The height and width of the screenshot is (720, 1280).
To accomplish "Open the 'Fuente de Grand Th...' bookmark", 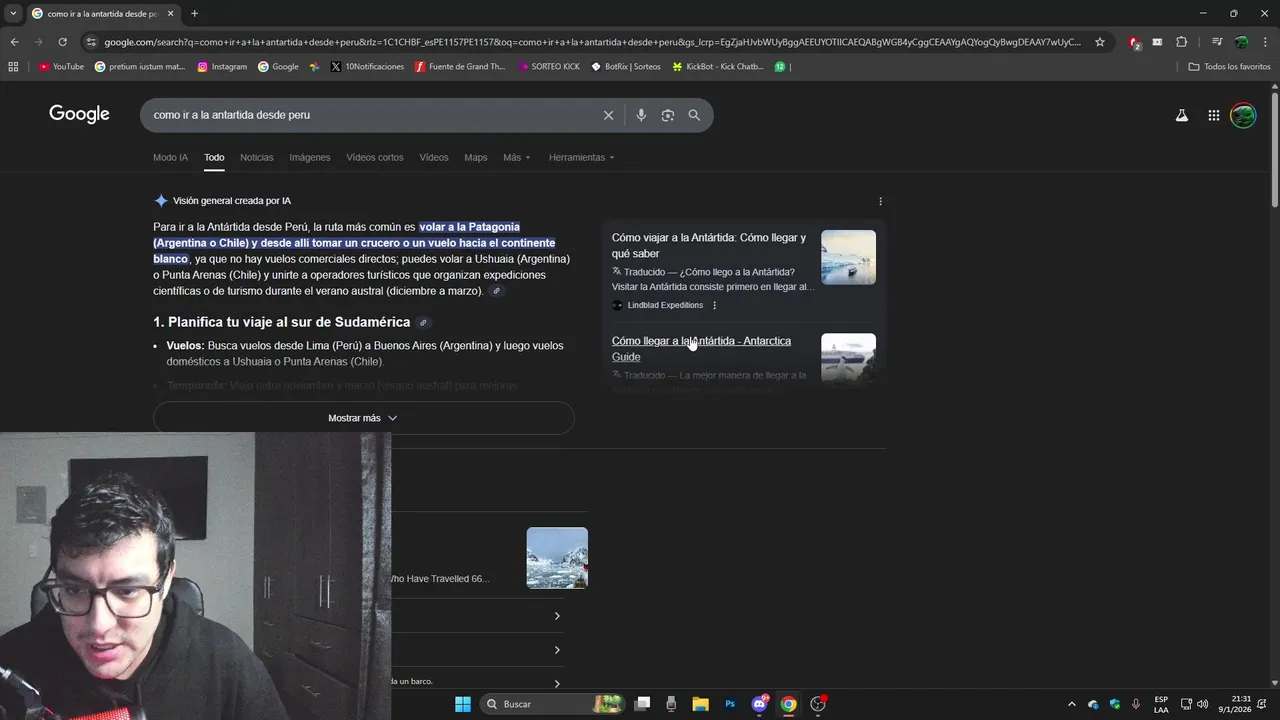I will [460, 67].
